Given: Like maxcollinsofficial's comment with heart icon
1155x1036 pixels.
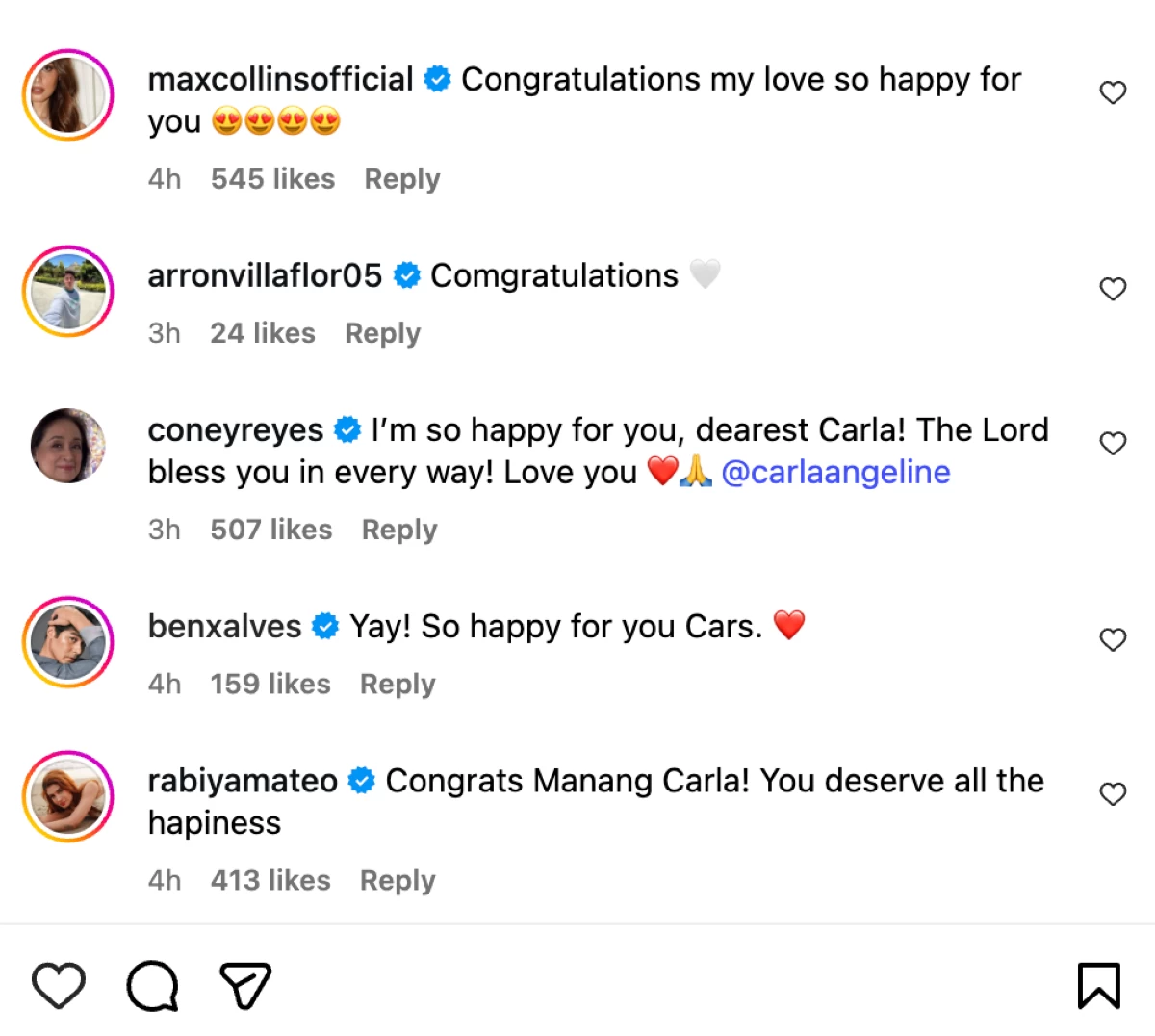Looking at the screenshot, I should click(1113, 93).
